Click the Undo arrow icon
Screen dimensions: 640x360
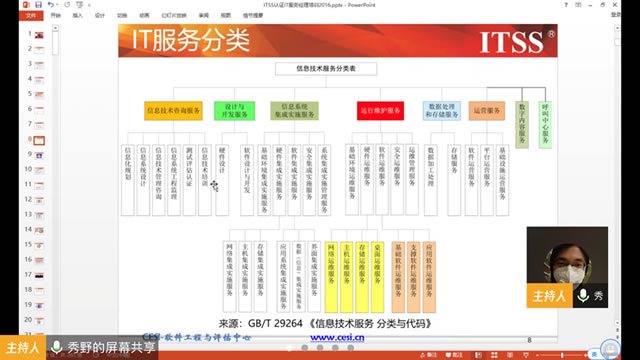coord(50,4)
